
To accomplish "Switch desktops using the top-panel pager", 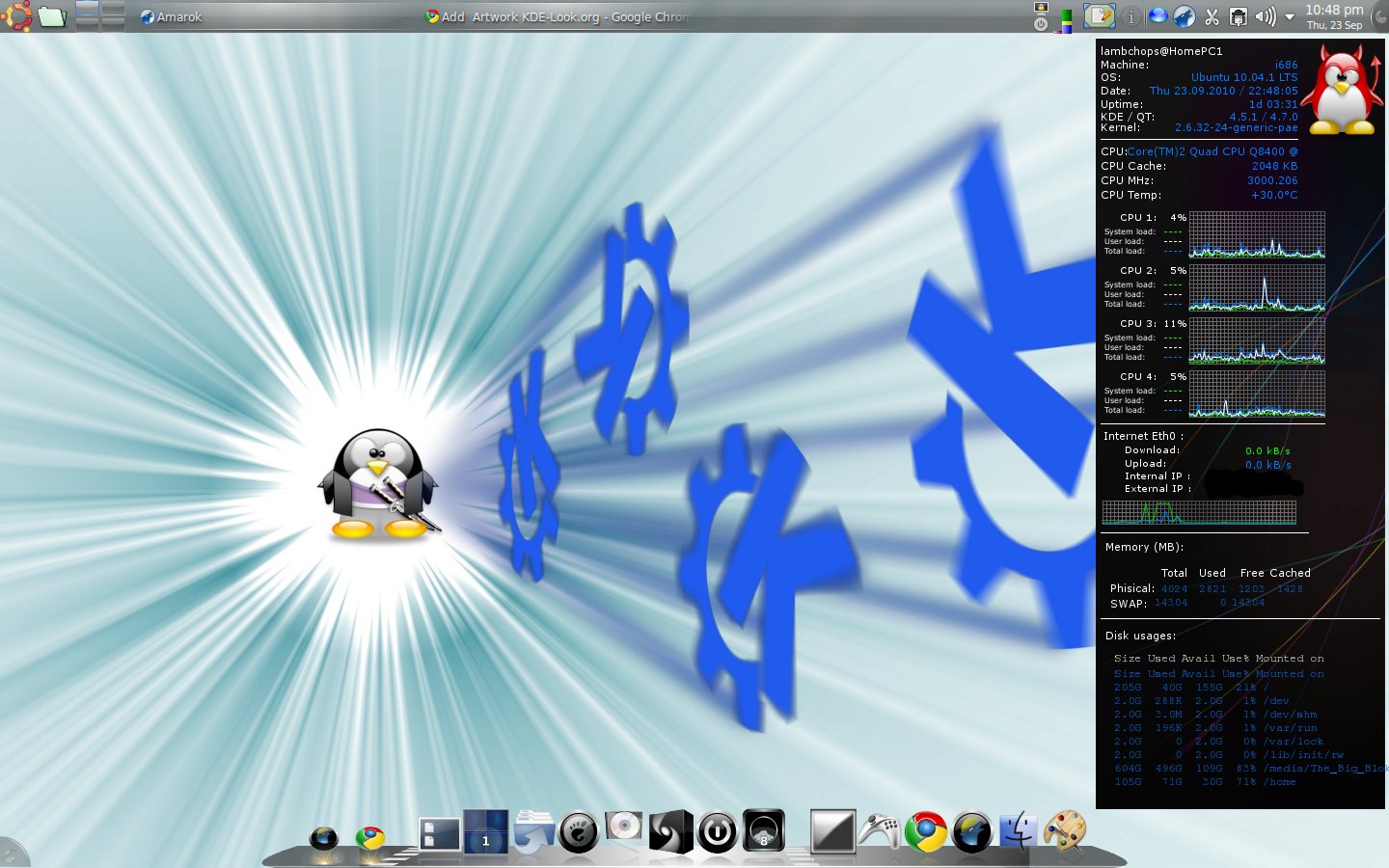I will coord(100,16).
